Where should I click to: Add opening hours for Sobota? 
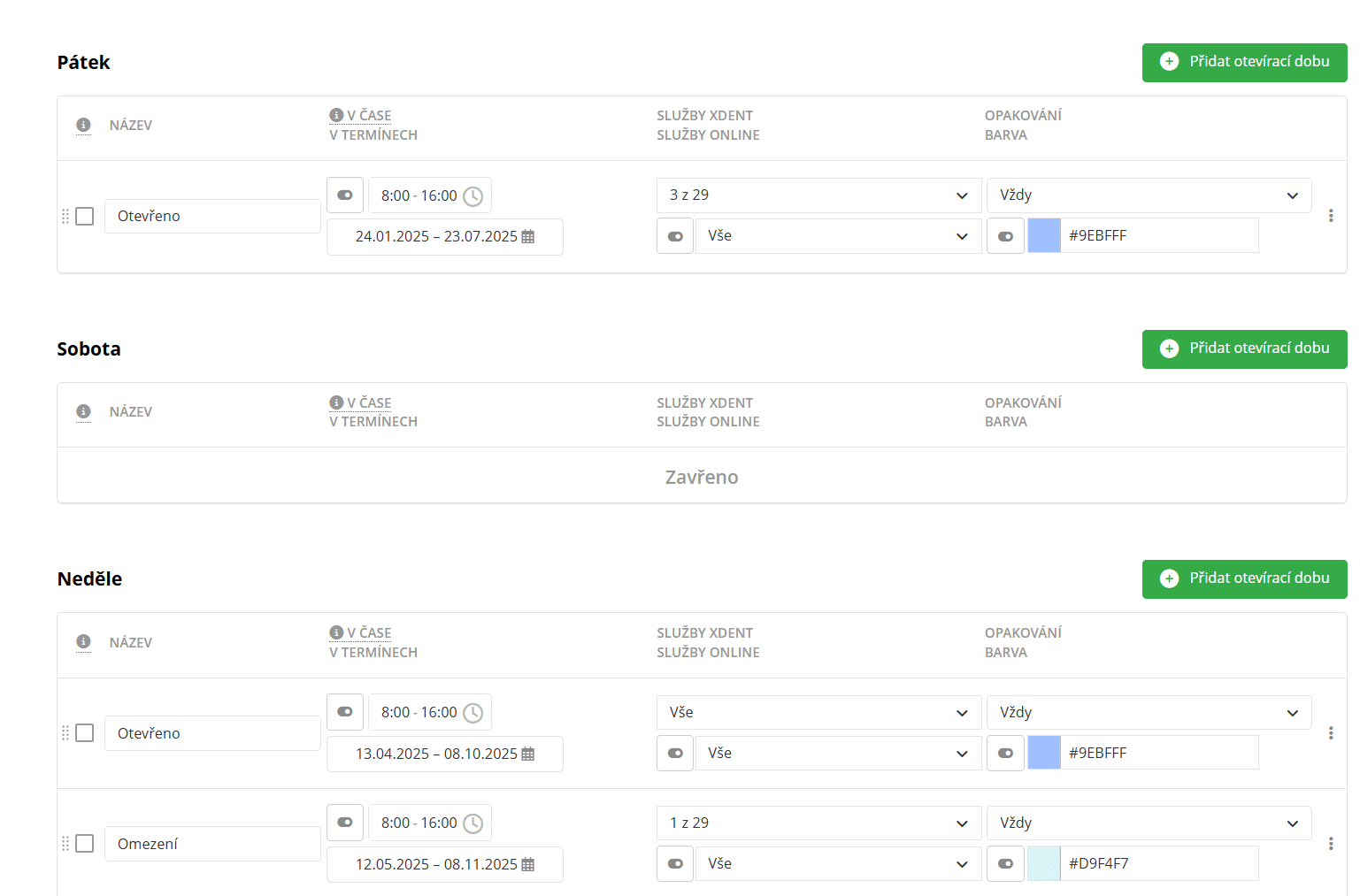click(1244, 349)
